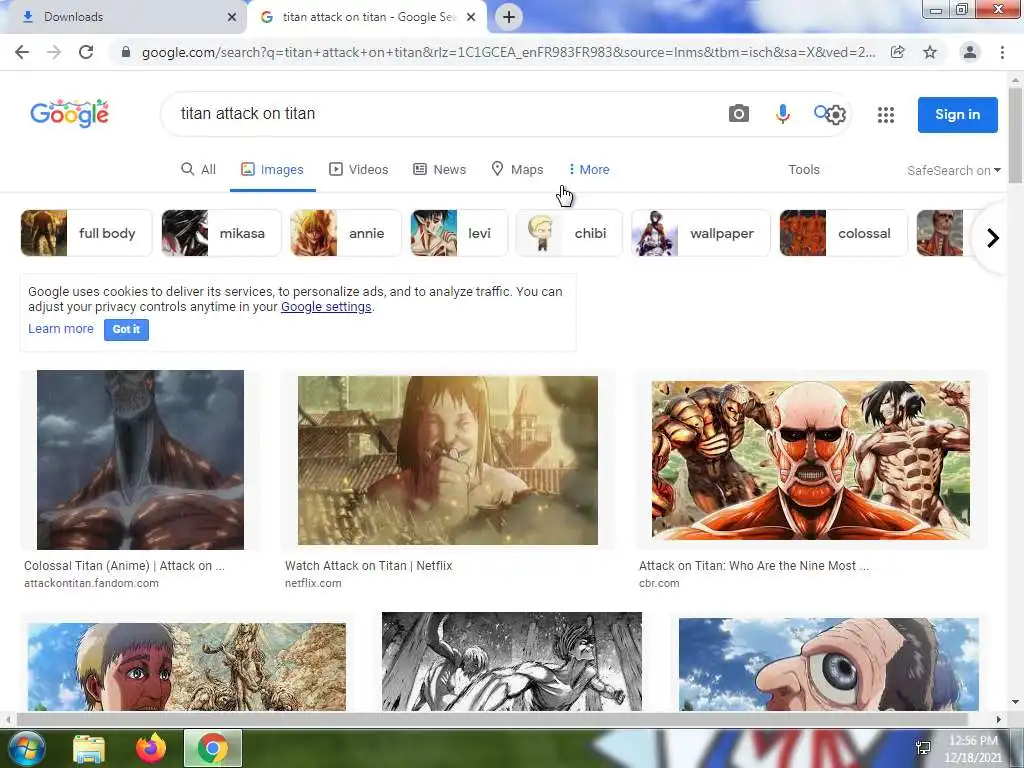Start voice search with the microphone icon
Image resolution: width=1024 pixels, height=768 pixels.
pos(782,114)
